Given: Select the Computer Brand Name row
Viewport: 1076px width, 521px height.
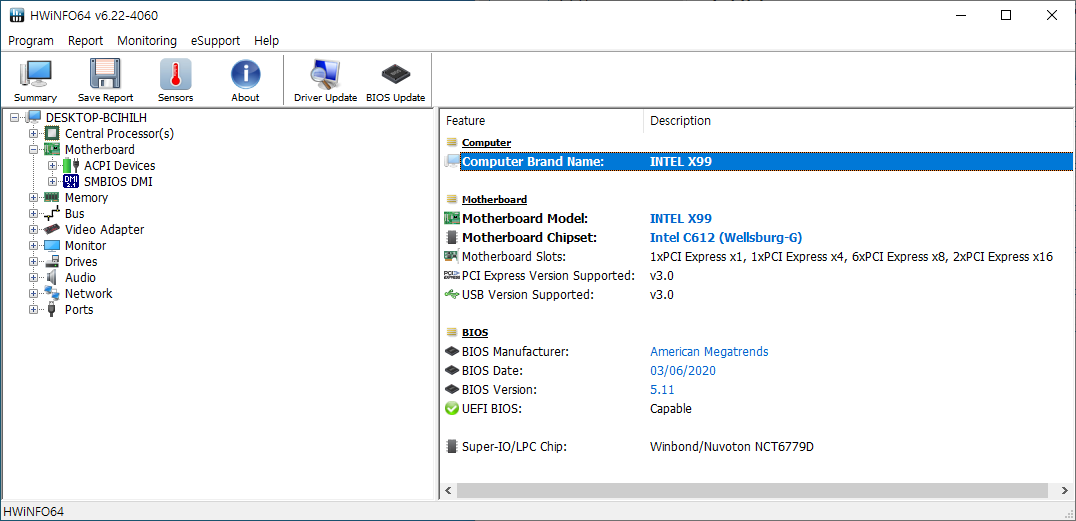Looking at the screenshot, I should 758,161.
